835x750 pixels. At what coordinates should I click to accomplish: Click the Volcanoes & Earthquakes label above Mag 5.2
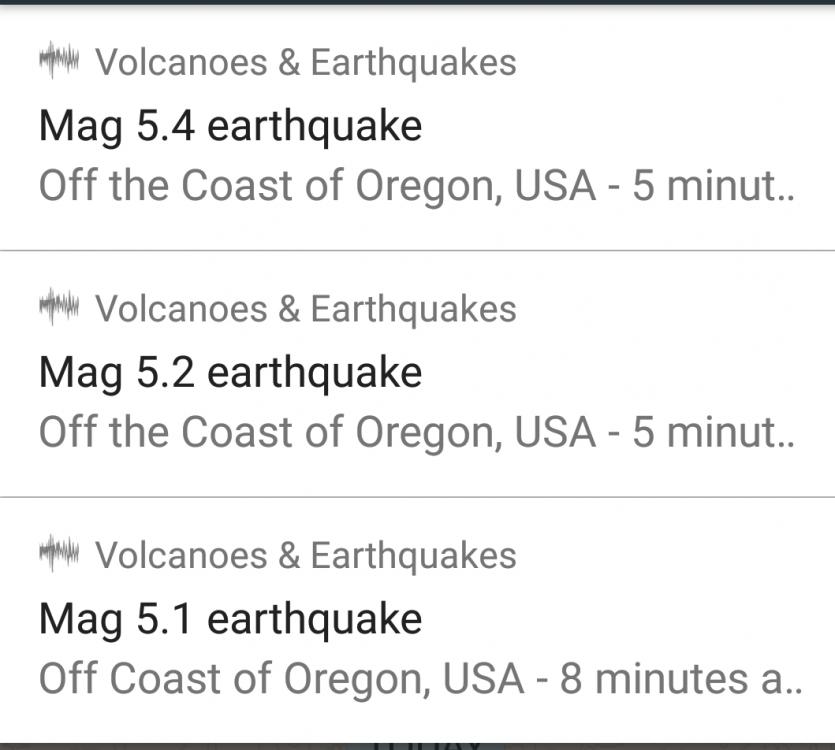[x=305, y=309]
